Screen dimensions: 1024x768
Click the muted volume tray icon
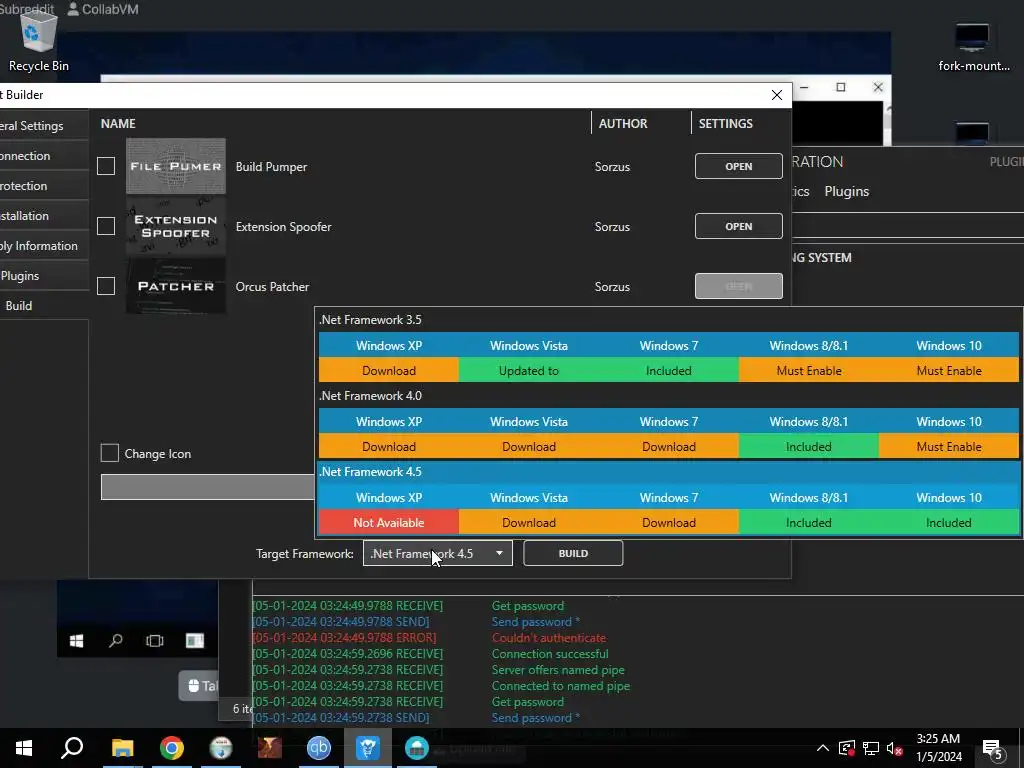(895, 748)
